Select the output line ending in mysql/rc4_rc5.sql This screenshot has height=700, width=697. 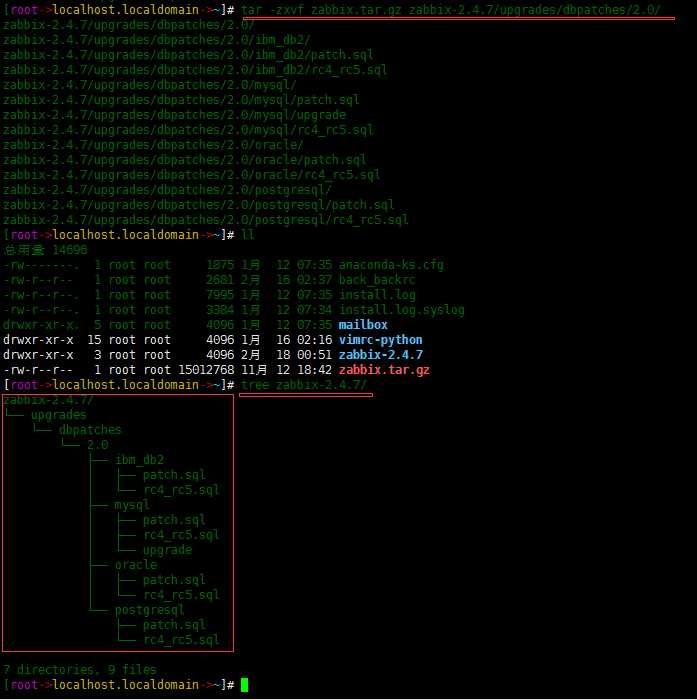pos(188,130)
